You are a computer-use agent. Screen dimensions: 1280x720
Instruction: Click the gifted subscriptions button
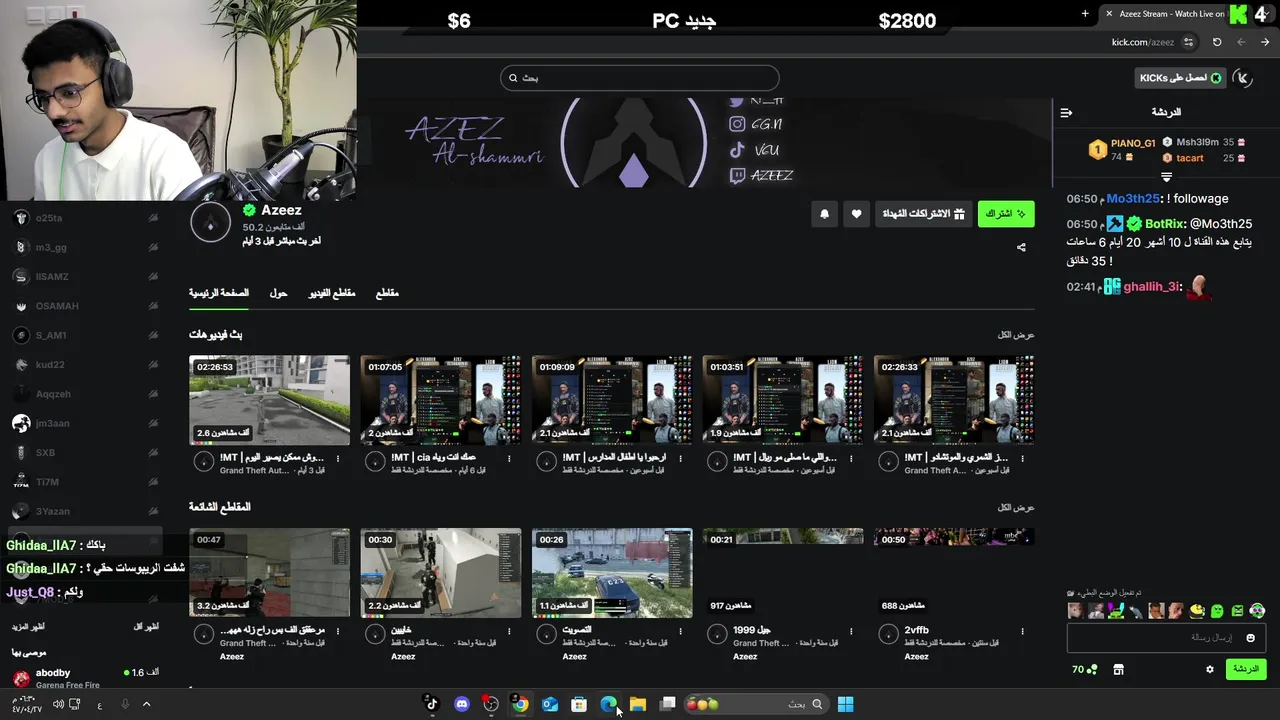pos(922,213)
